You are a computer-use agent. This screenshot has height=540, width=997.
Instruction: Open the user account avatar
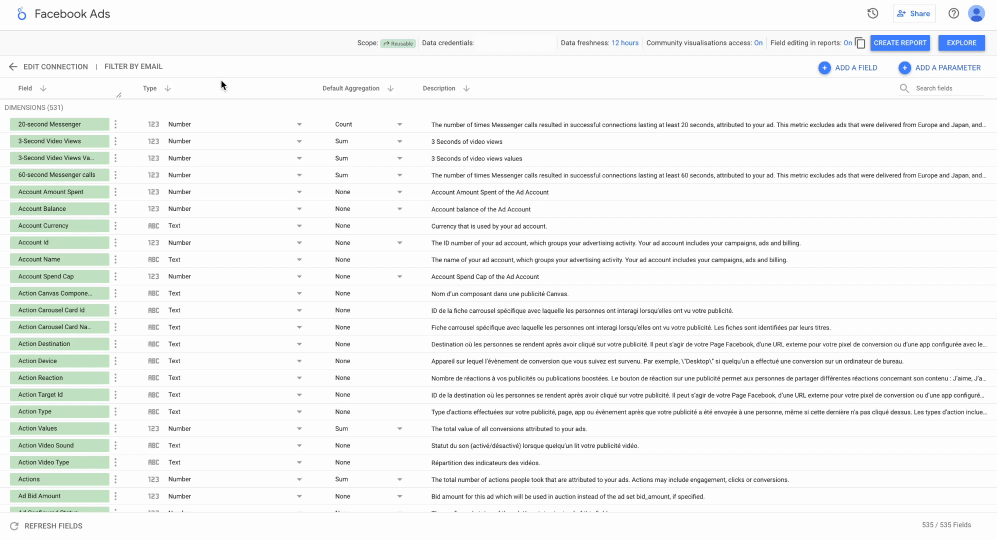976,13
